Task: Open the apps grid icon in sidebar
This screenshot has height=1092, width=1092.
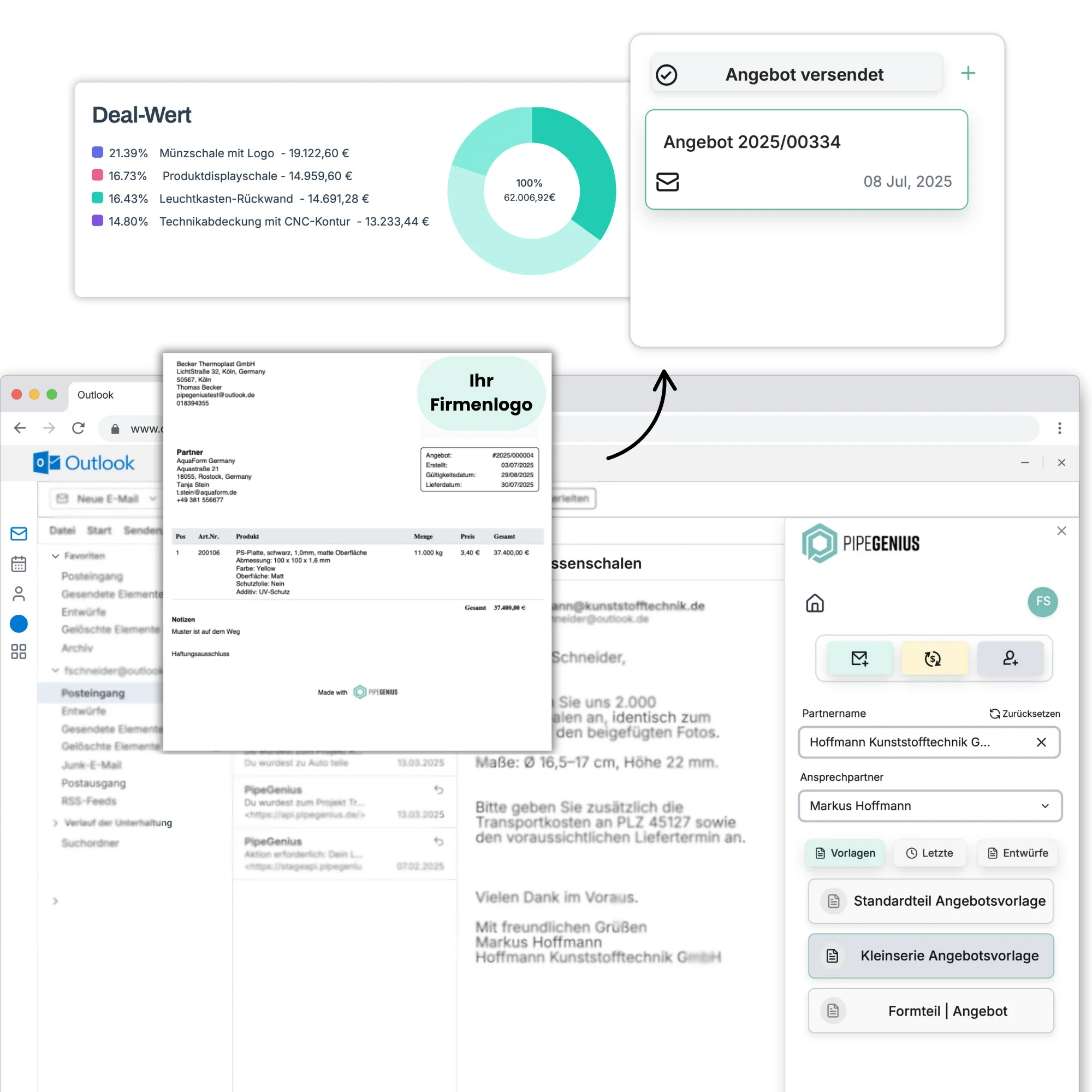Action: tap(19, 652)
